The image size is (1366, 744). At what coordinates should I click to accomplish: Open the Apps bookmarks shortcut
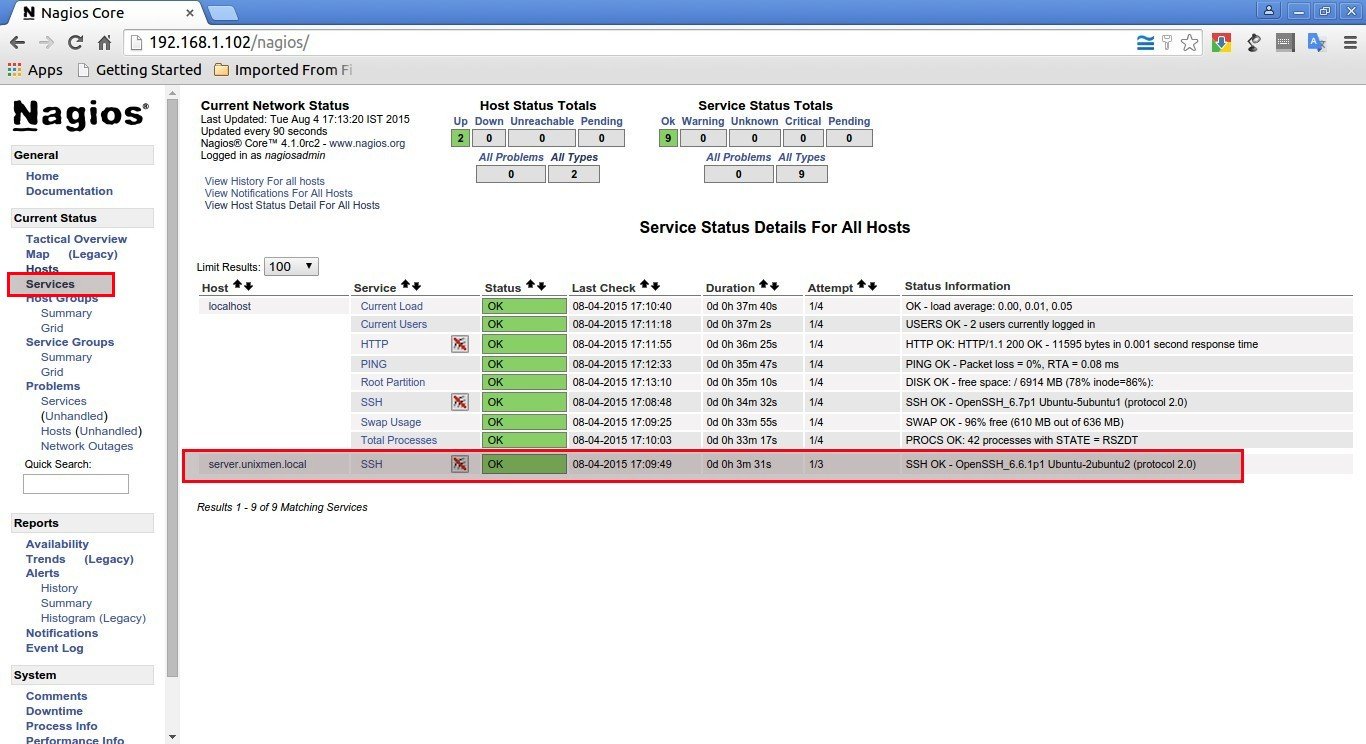pos(35,70)
